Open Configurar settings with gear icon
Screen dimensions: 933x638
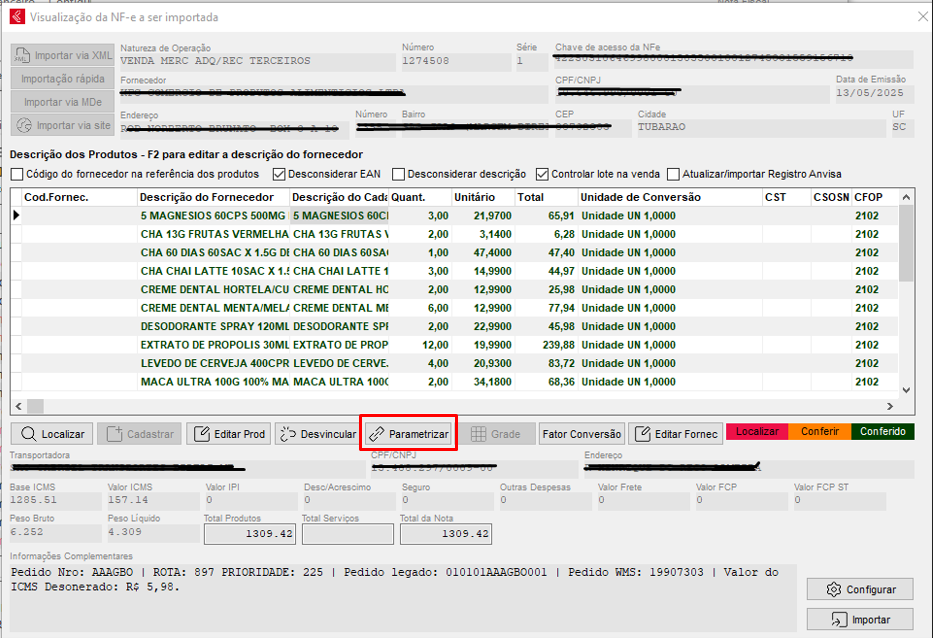click(860, 589)
